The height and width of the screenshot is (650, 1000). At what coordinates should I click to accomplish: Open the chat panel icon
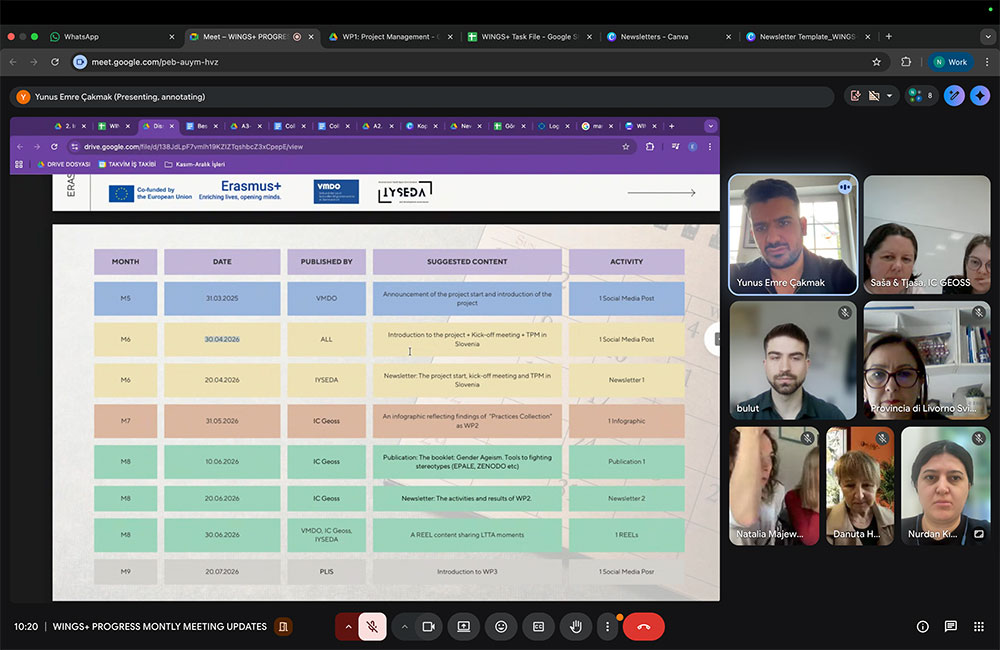pyautogui.click(x=950, y=627)
